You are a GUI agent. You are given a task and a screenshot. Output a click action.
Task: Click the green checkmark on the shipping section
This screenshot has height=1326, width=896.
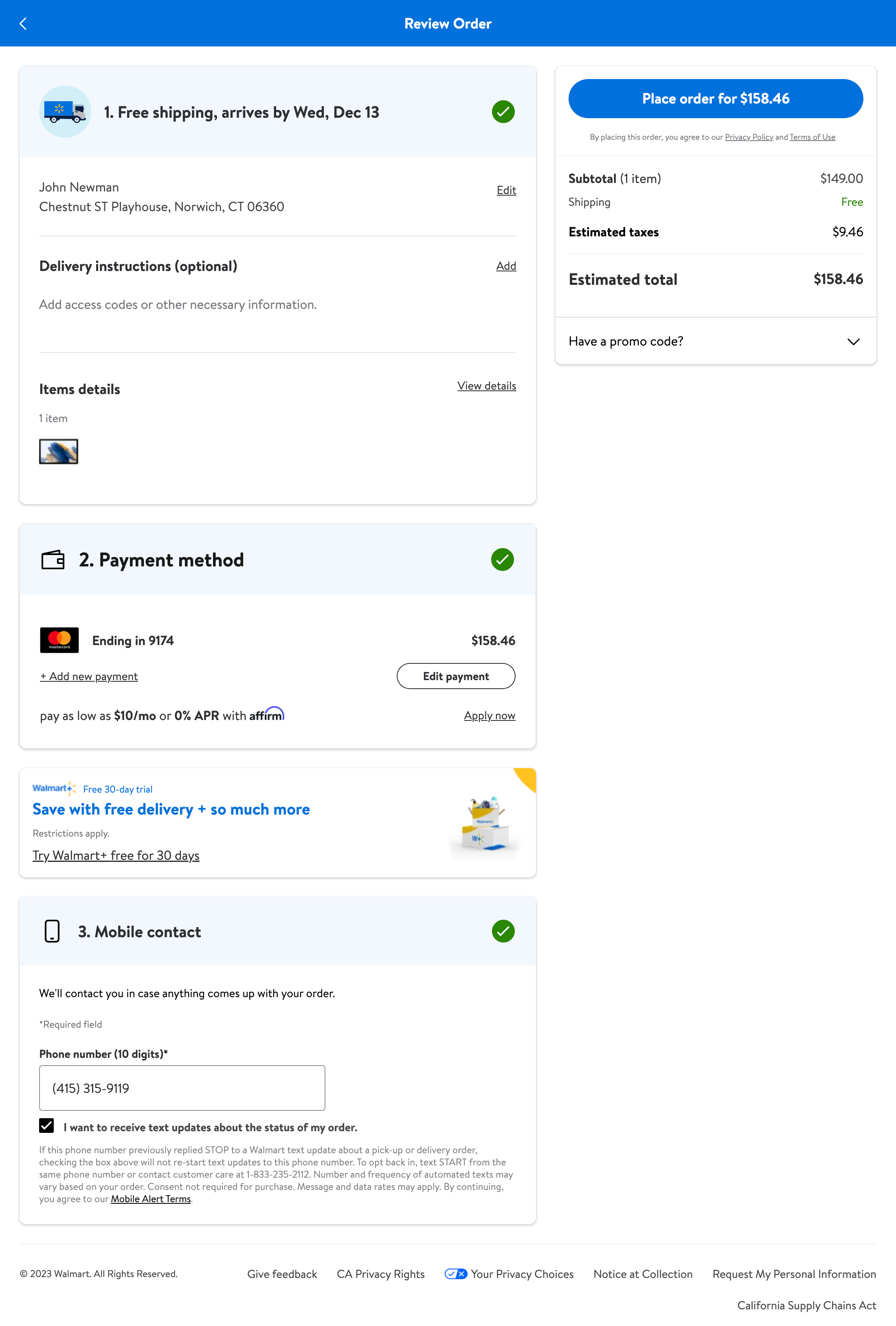pyautogui.click(x=503, y=112)
